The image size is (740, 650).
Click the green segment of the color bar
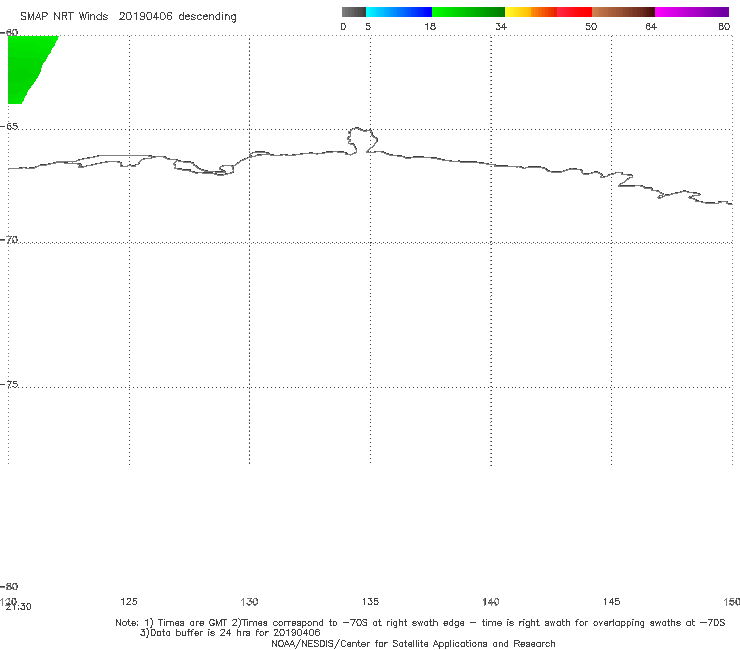pos(468,12)
